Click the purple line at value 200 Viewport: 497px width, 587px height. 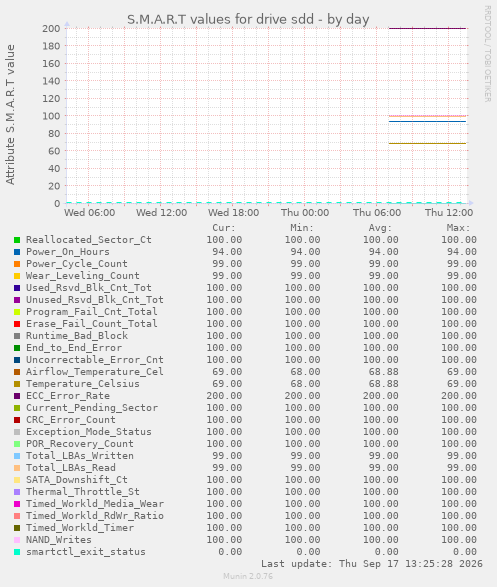[x=427, y=28]
